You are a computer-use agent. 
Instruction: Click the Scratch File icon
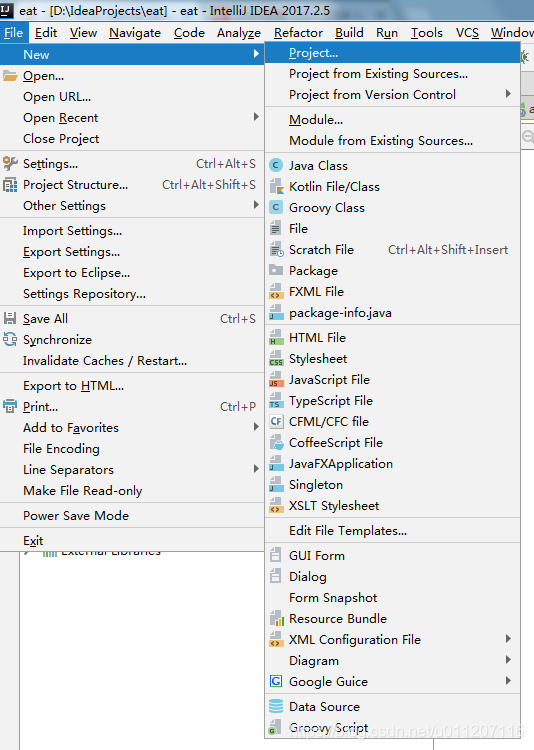tap(276, 250)
